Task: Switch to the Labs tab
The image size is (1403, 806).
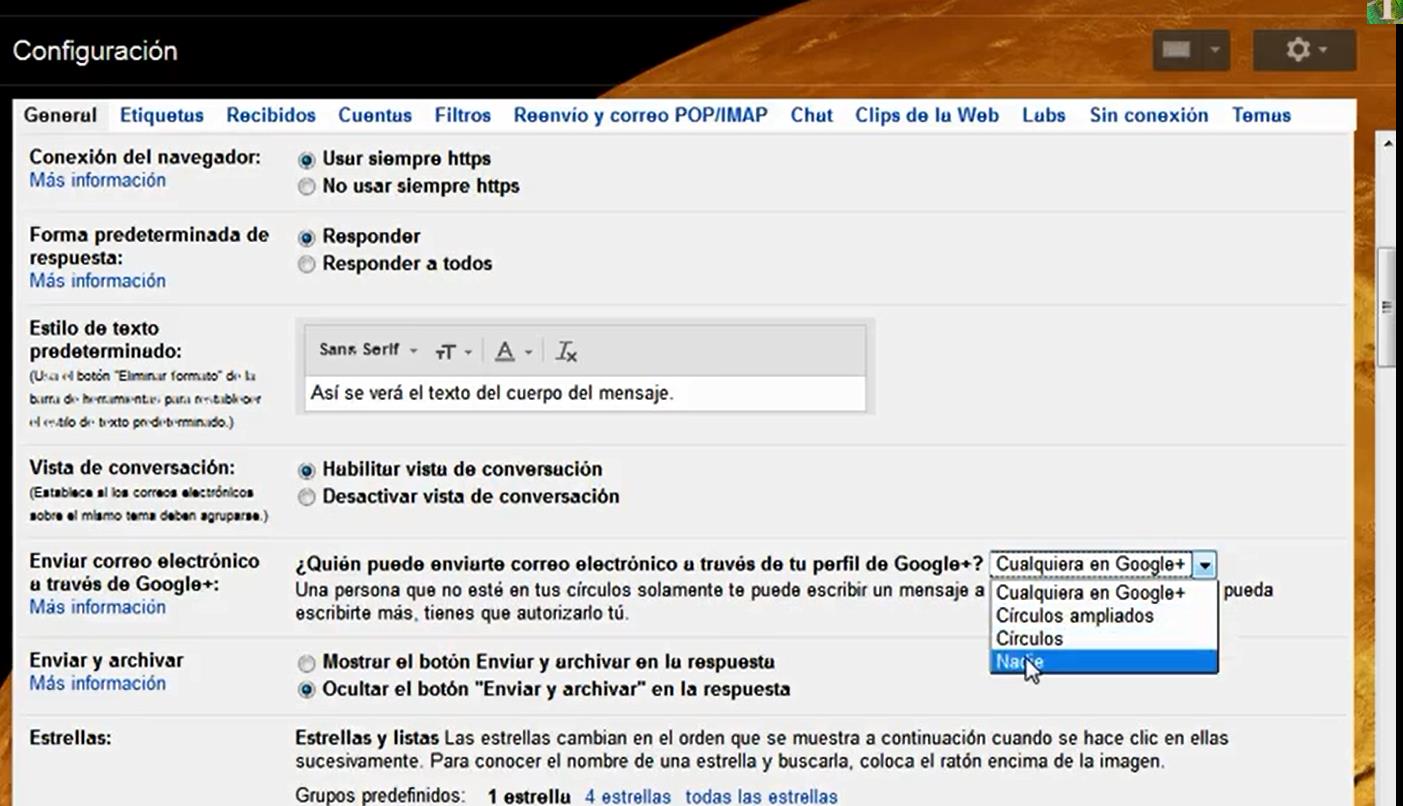Action: [1044, 115]
